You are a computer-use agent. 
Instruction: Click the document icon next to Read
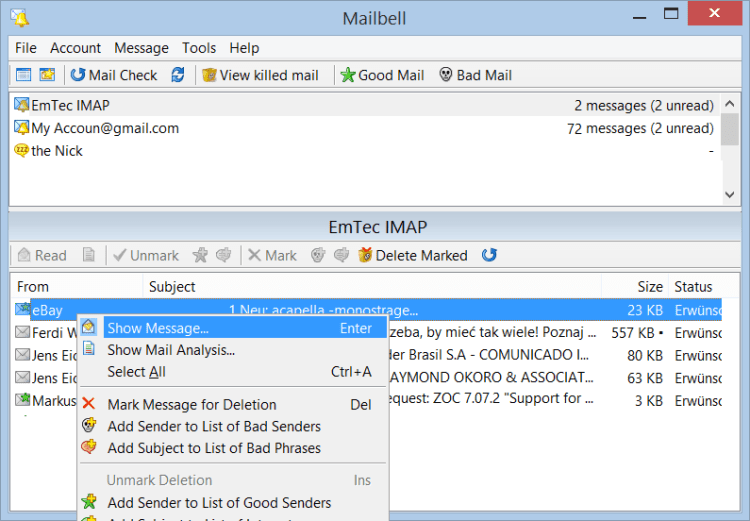89,255
